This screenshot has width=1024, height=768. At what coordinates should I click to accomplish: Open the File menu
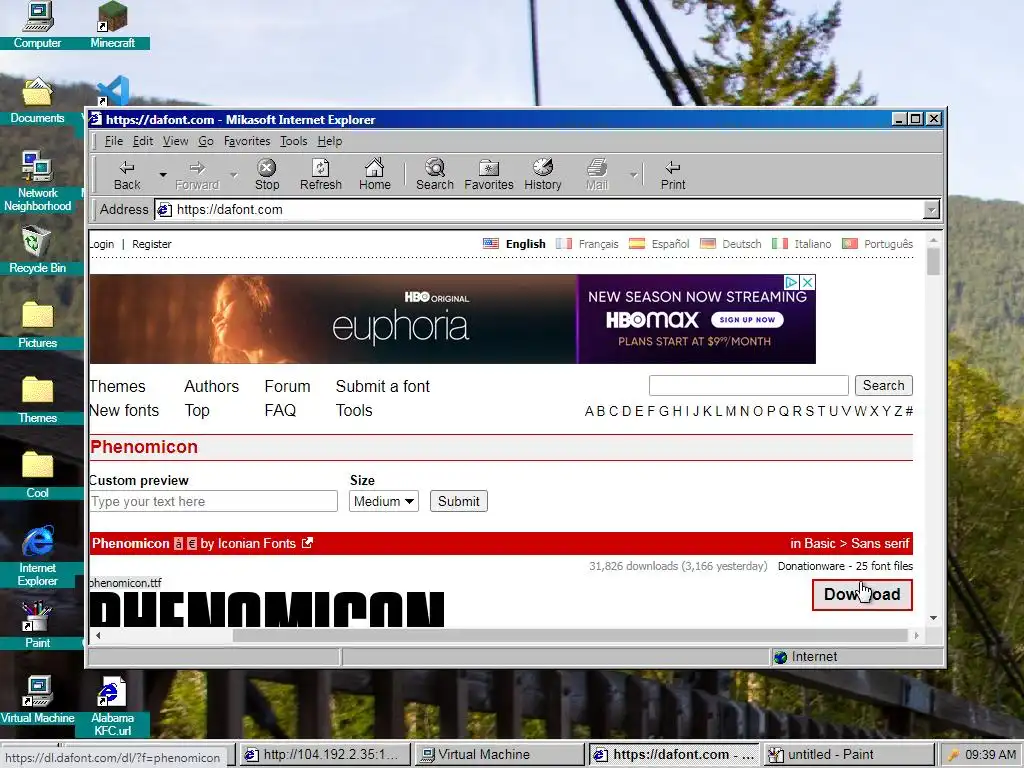click(x=114, y=141)
